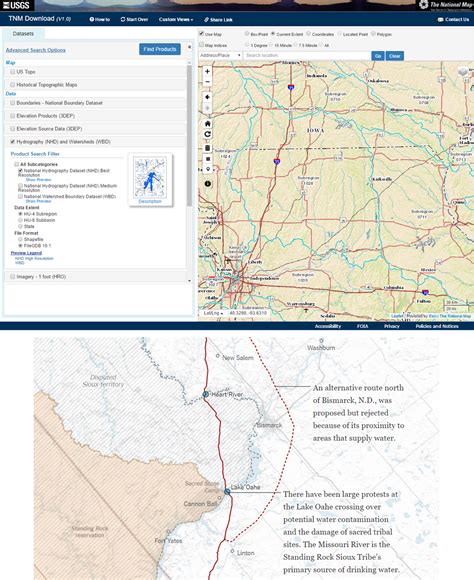Click Show Preview under NHD Best Resolution

point(38,179)
